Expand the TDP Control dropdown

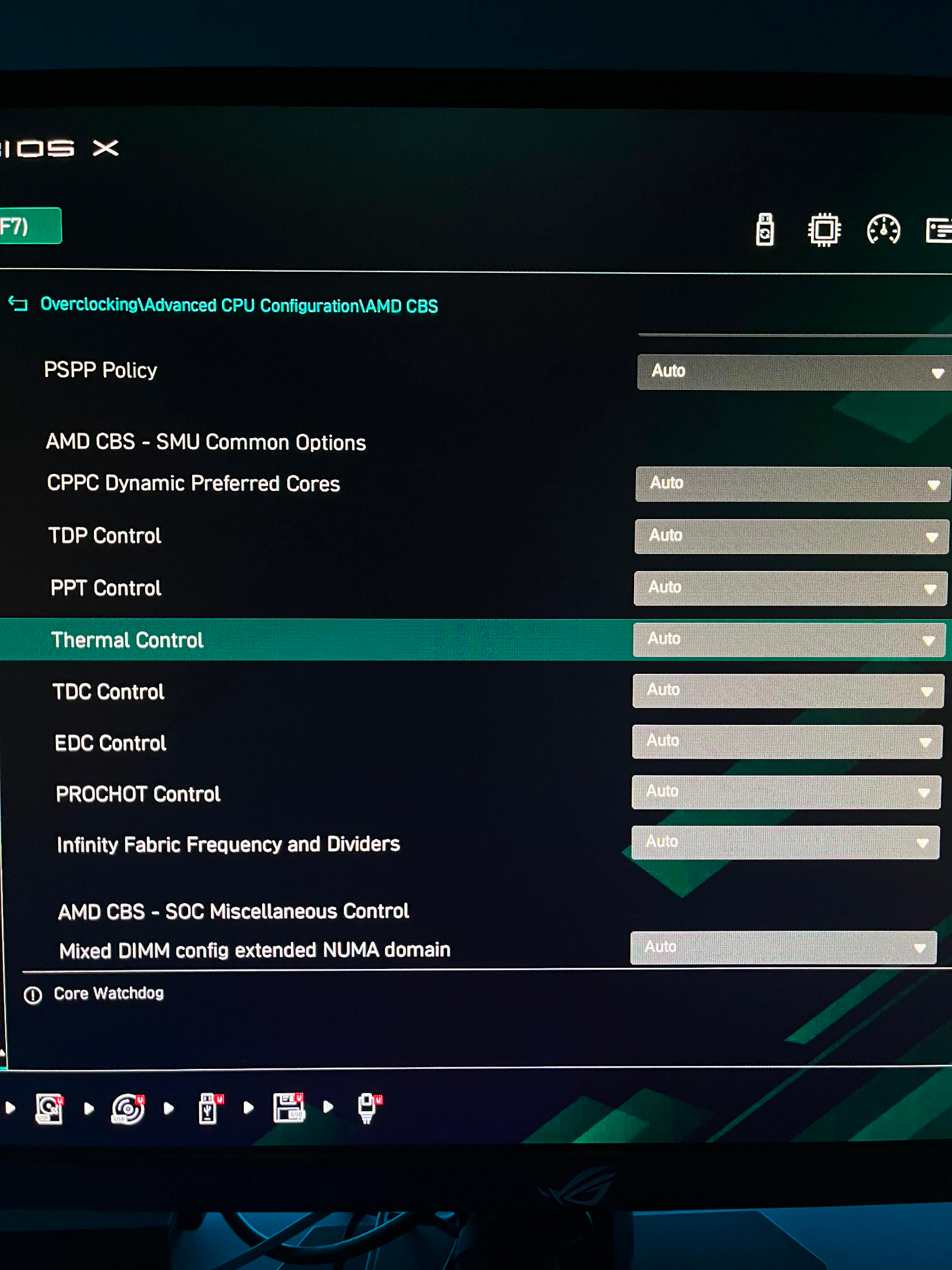[x=792, y=536]
